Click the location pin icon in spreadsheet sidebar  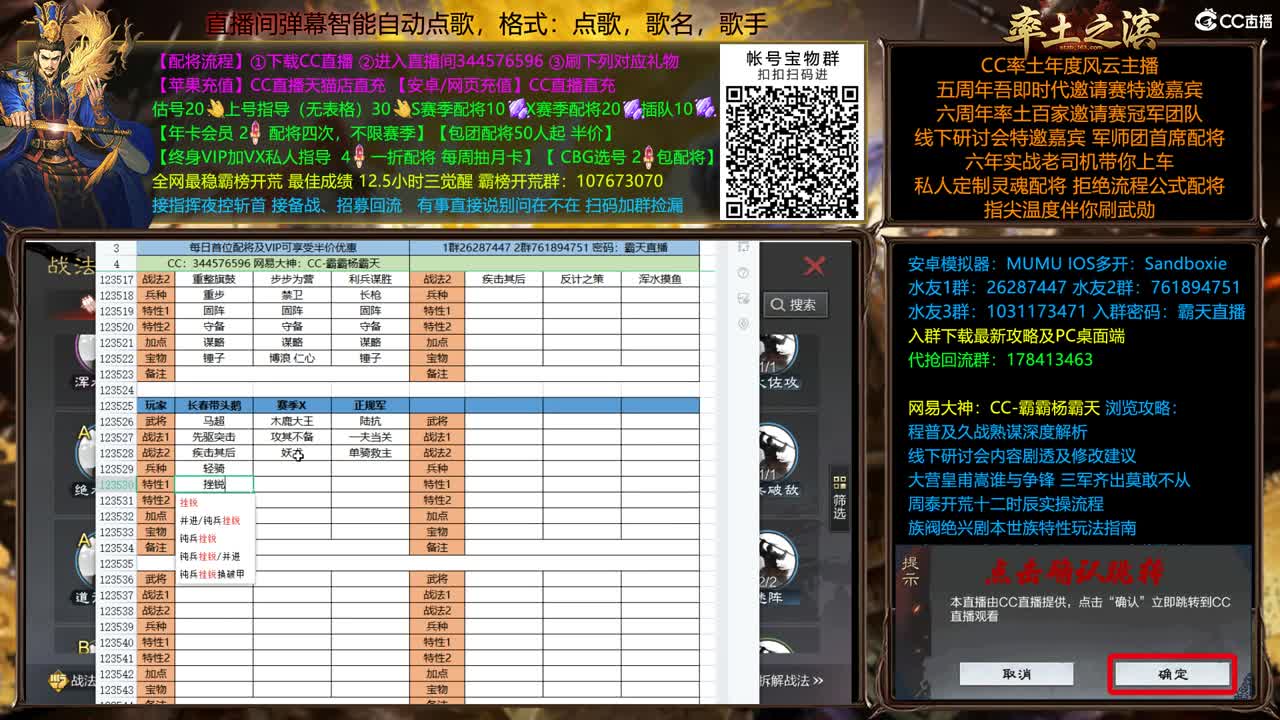click(x=743, y=324)
